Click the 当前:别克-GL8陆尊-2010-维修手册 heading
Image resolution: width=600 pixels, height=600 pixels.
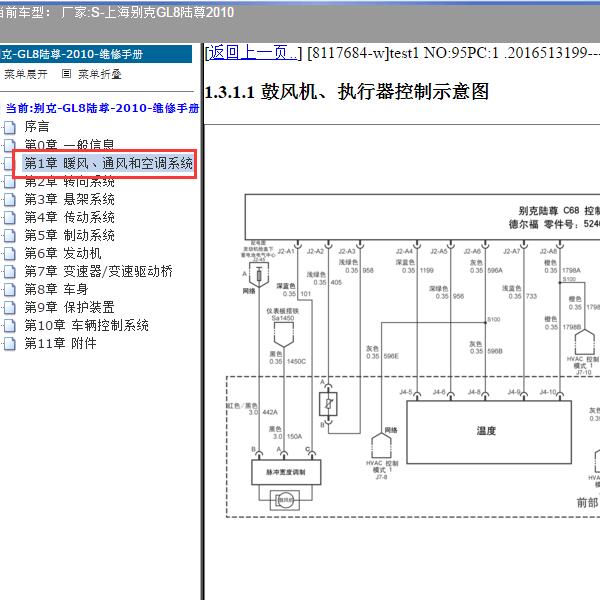point(102,108)
